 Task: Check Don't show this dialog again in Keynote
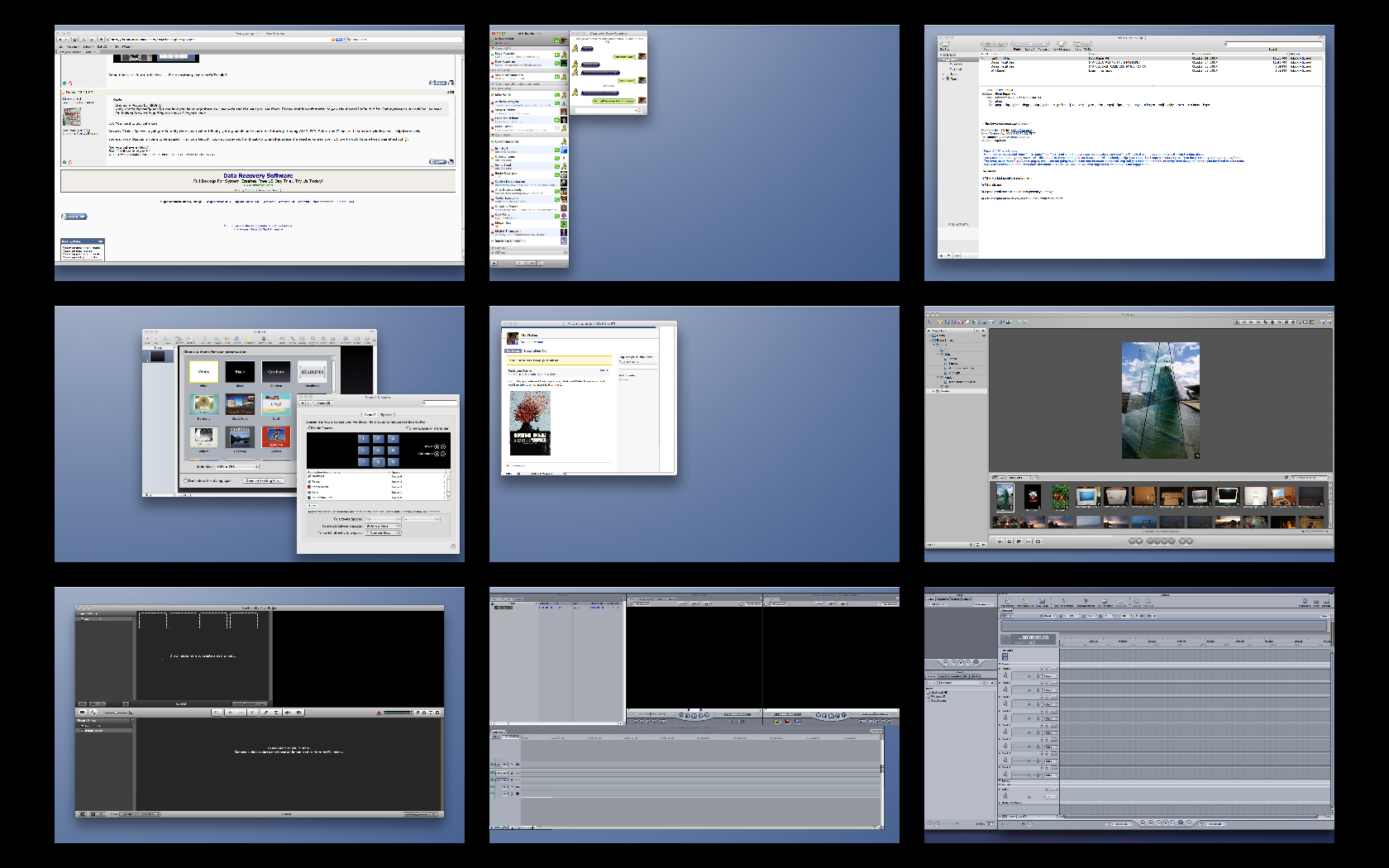(x=185, y=480)
